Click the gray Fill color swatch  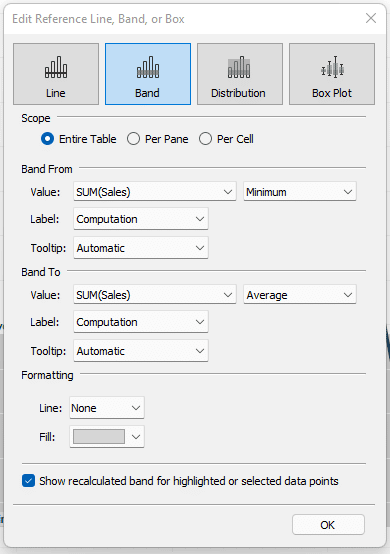[x=99, y=437]
